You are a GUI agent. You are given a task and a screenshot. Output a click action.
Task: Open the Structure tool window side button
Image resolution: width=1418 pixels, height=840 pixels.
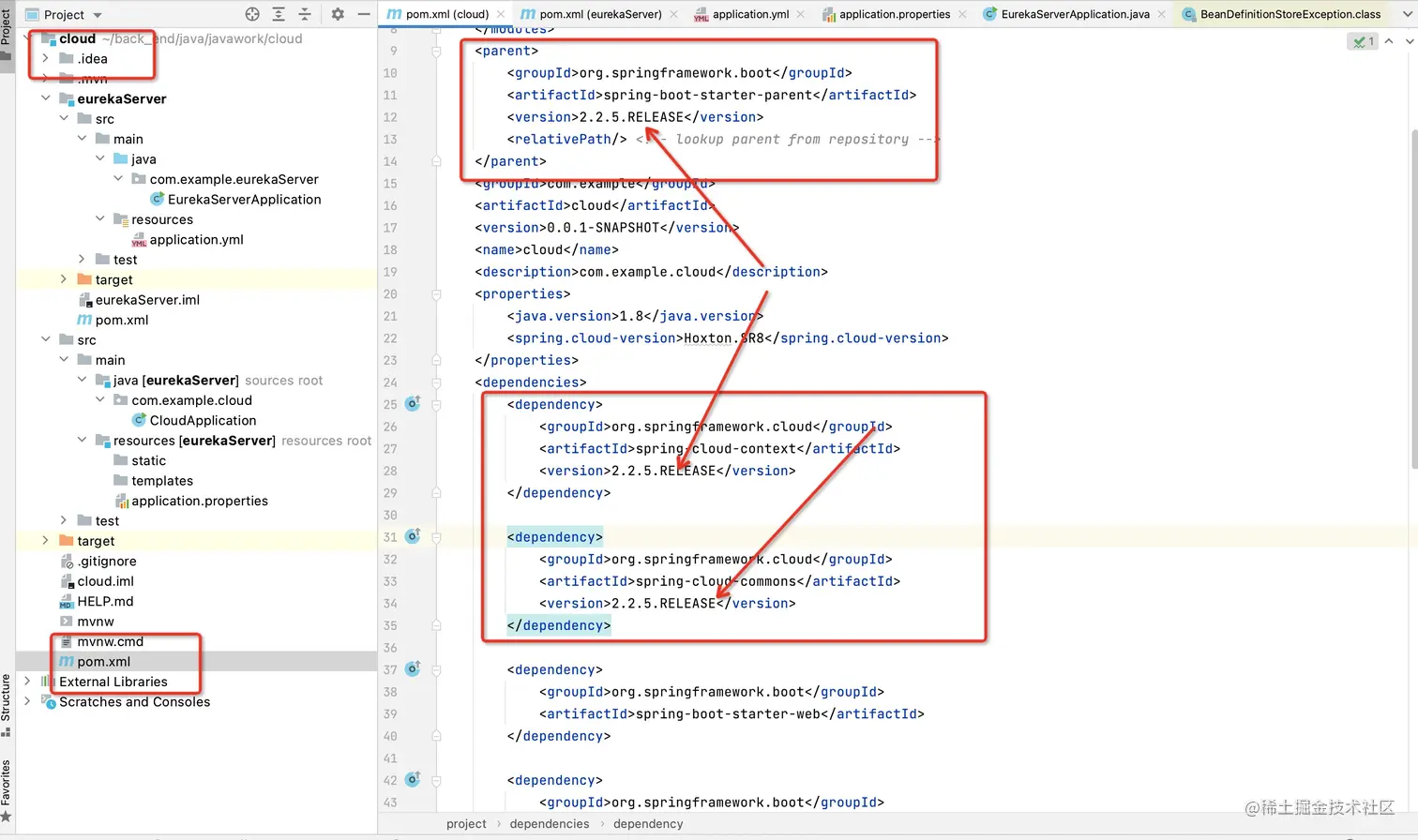click(7, 705)
